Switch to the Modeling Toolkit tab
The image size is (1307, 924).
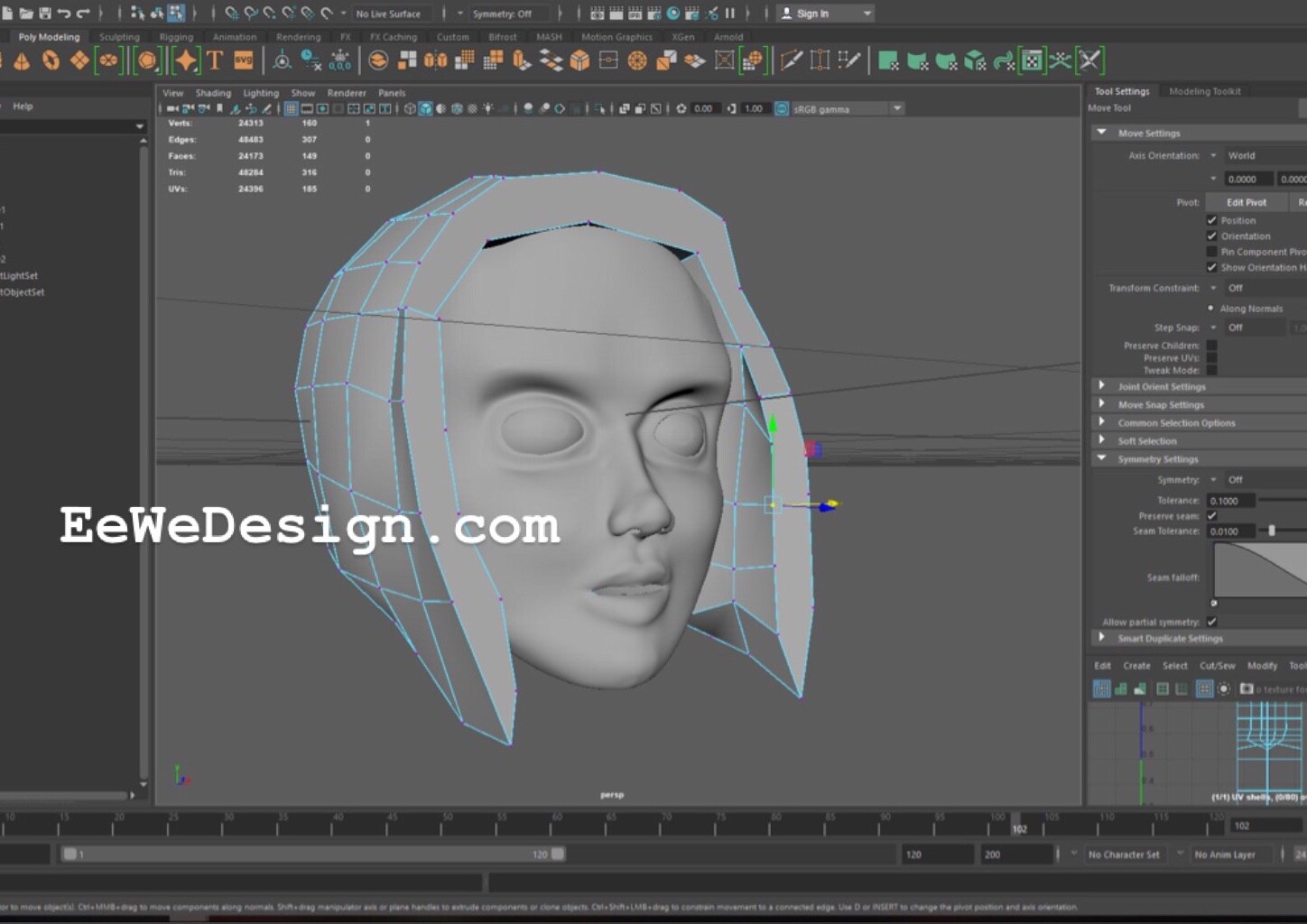click(x=1205, y=90)
